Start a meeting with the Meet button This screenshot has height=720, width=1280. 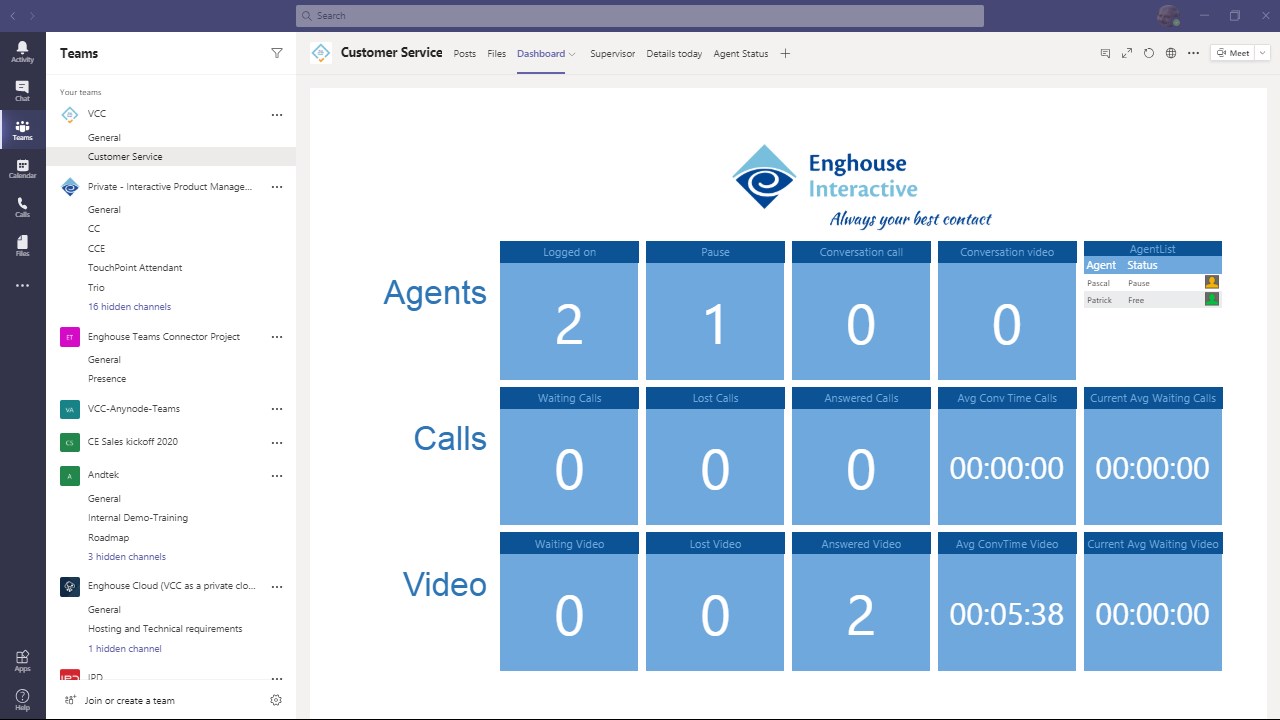[1233, 53]
